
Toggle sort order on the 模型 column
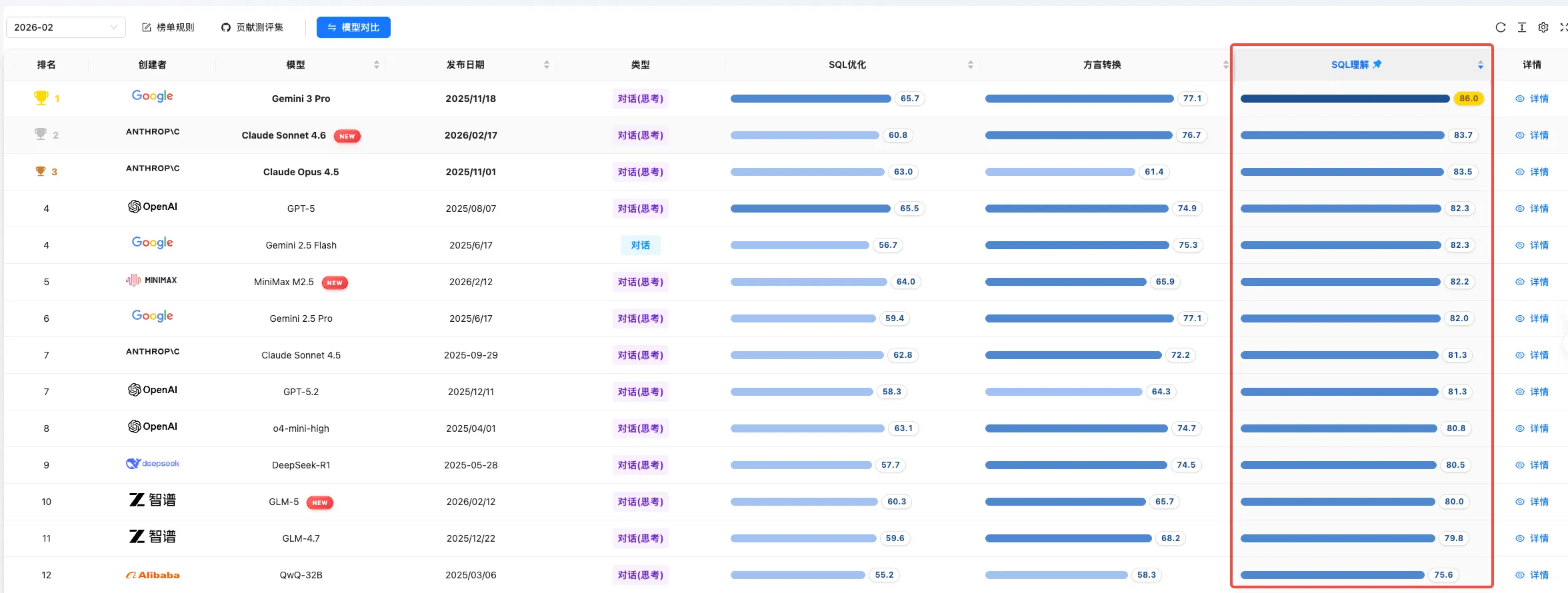(x=377, y=65)
